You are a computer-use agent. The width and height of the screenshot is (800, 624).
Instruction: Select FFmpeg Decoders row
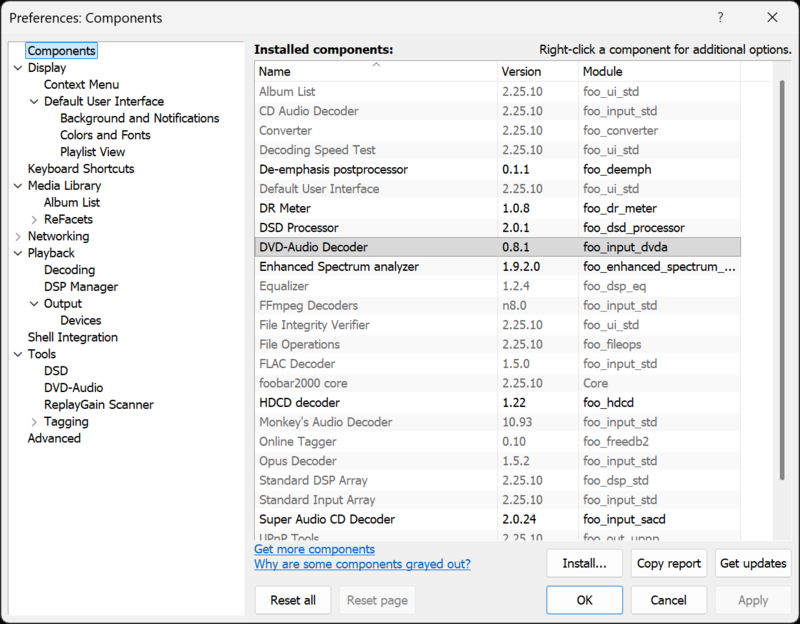pos(497,306)
